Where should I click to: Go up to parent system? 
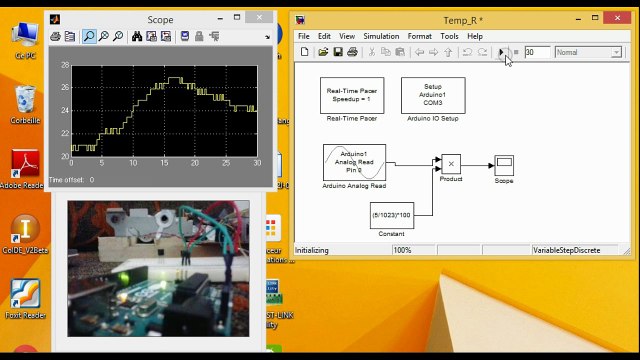pos(448,52)
